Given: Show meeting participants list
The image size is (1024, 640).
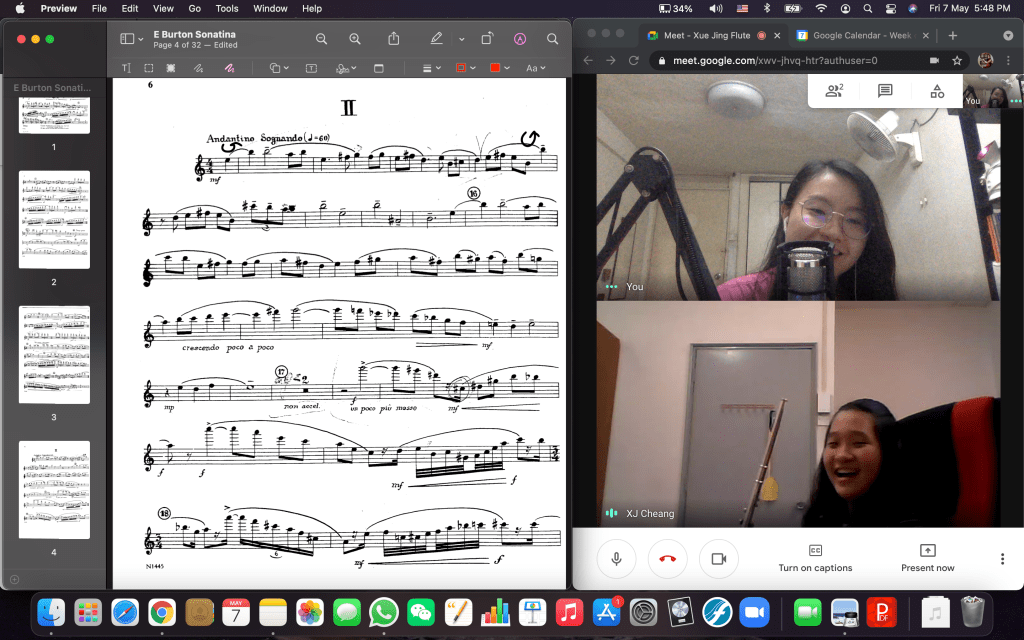Looking at the screenshot, I should (833, 91).
